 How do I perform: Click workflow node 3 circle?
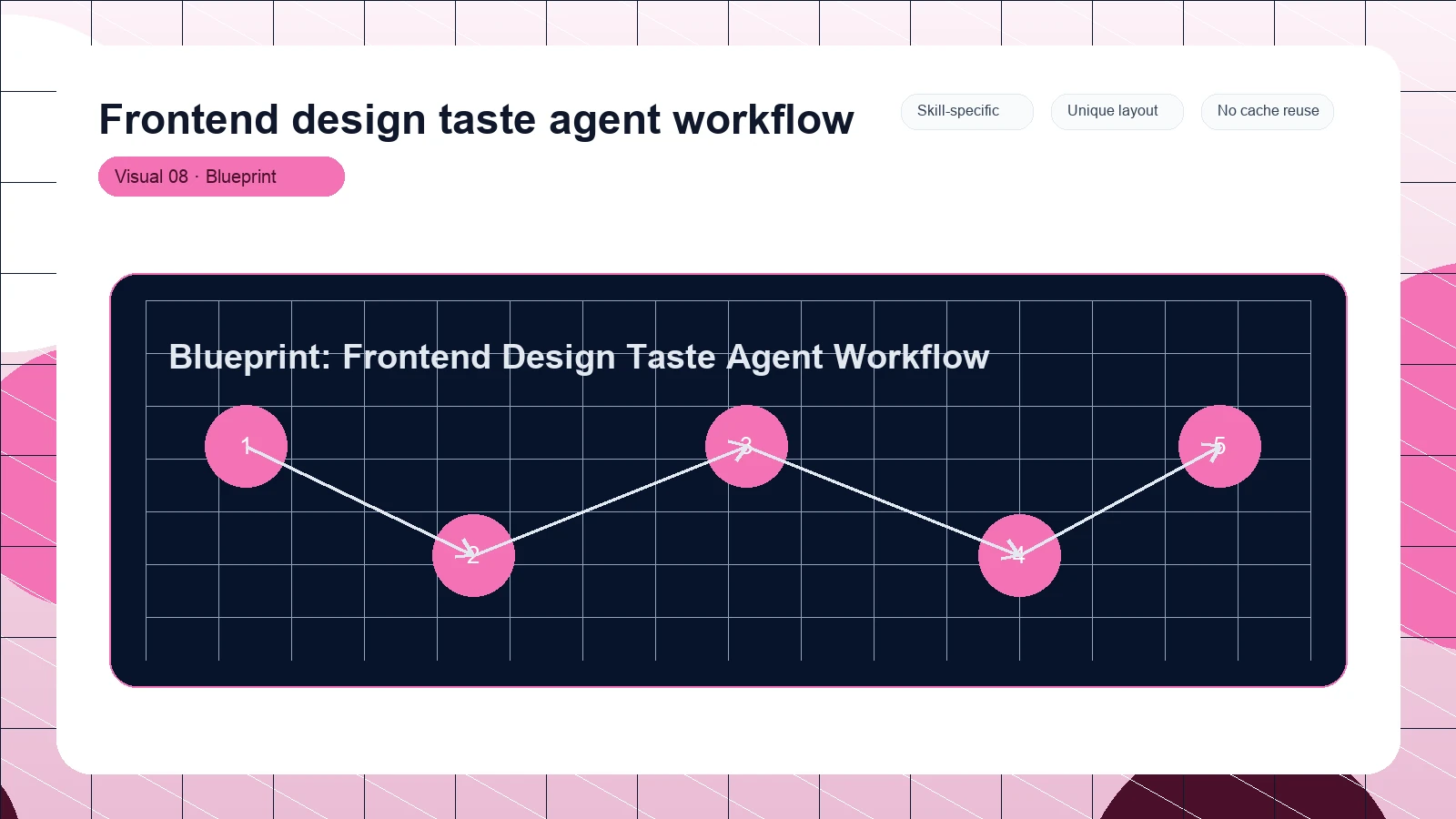pos(746,446)
